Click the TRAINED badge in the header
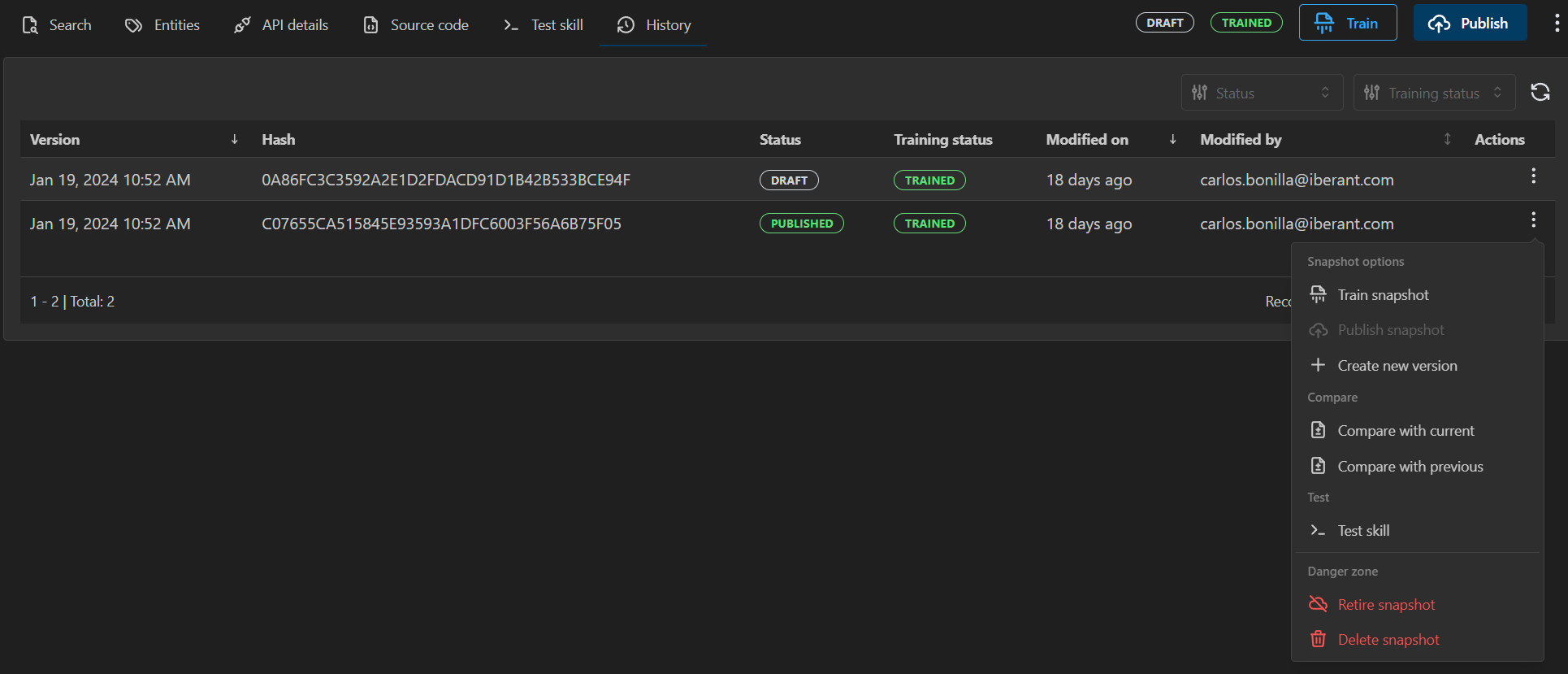 (1246, 23)
